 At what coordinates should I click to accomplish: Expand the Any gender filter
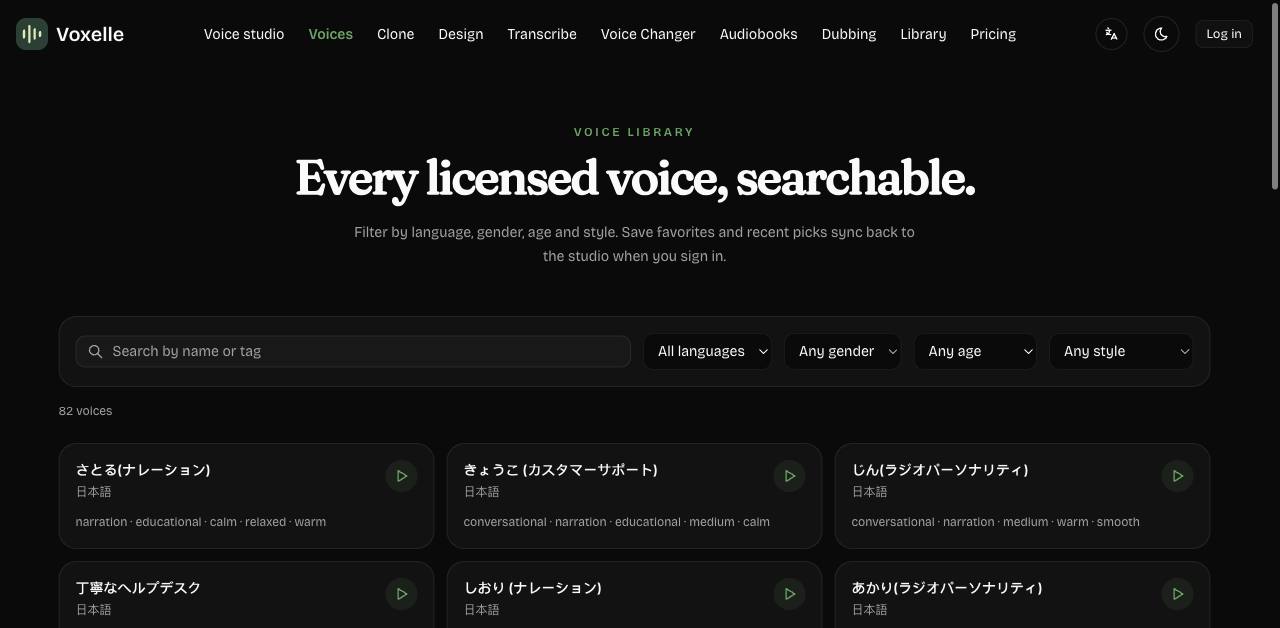pyautogui.click(x=843, y=352)
